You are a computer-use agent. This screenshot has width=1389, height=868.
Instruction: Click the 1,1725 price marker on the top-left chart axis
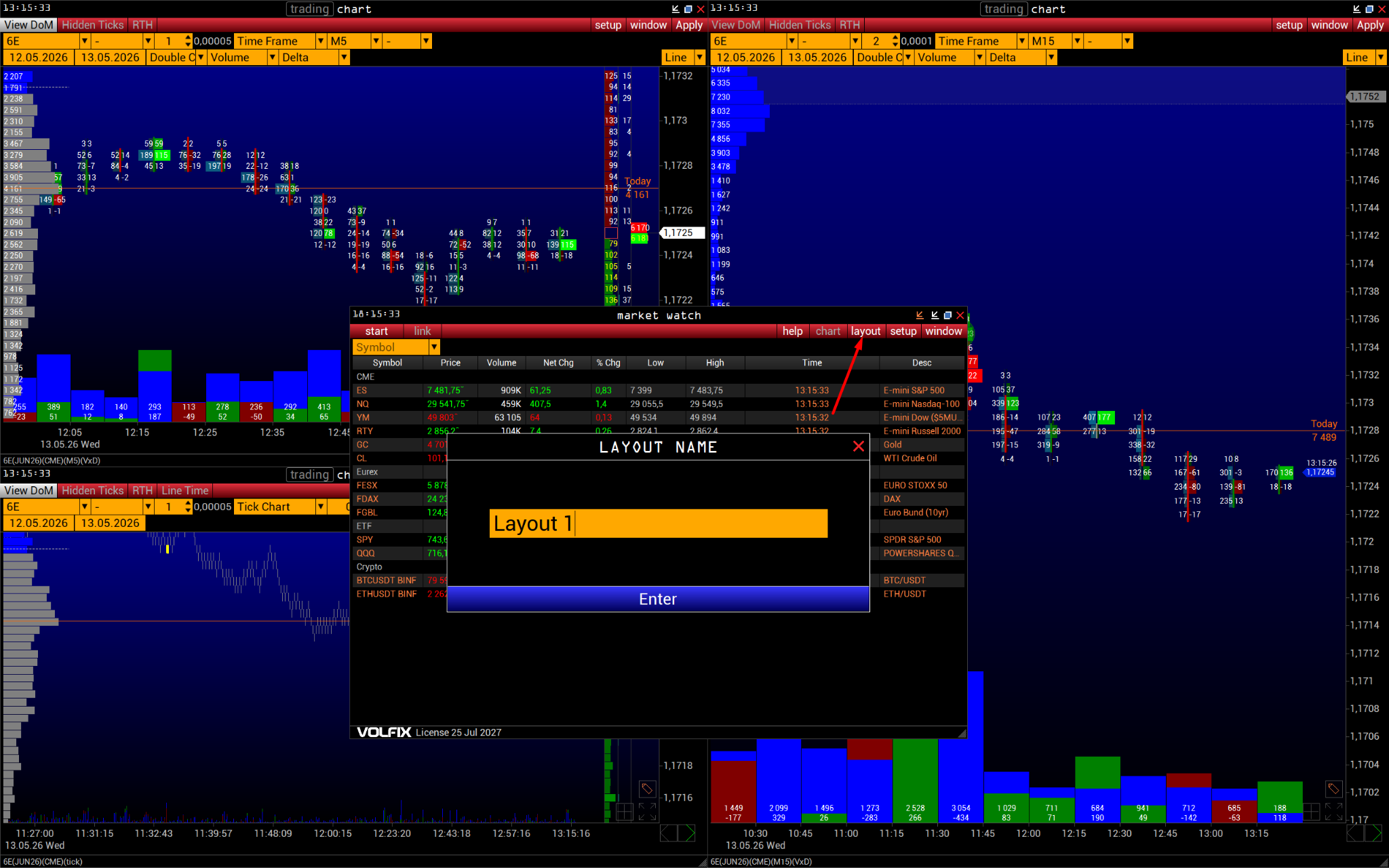click(682, 233)
